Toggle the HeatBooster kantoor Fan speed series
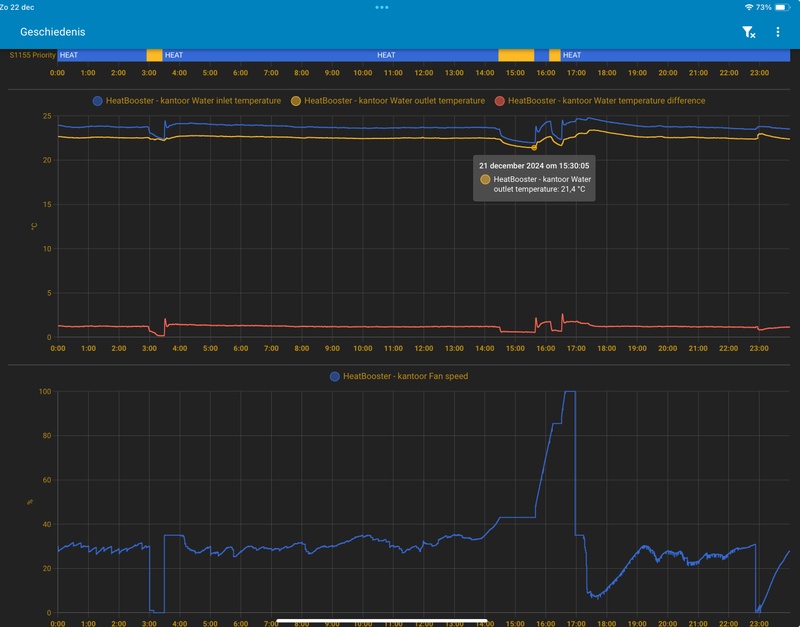 click(x=399, y=377)
